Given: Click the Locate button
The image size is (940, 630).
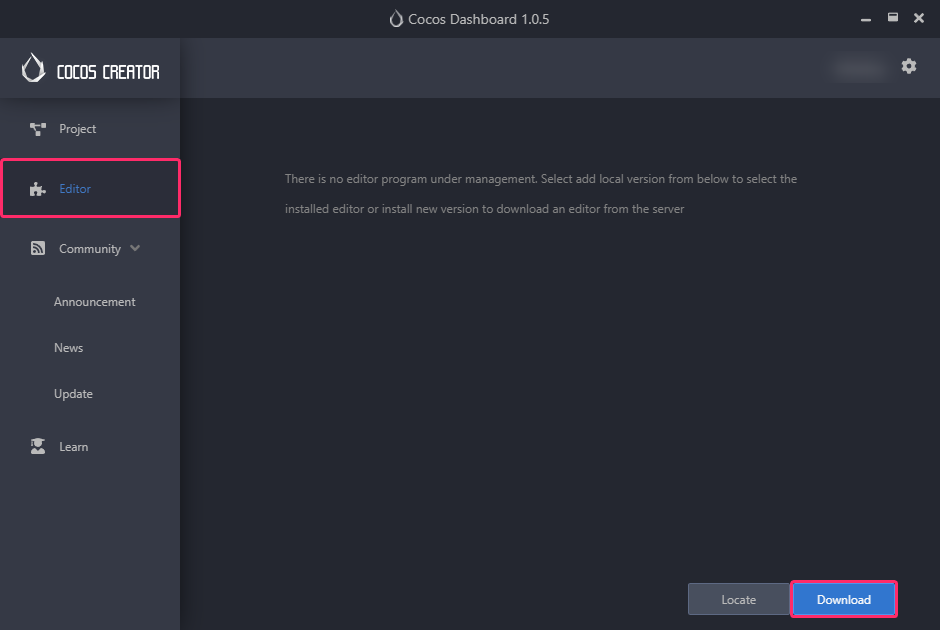Looking at the screenshot, I should click(x=739, y=599).
